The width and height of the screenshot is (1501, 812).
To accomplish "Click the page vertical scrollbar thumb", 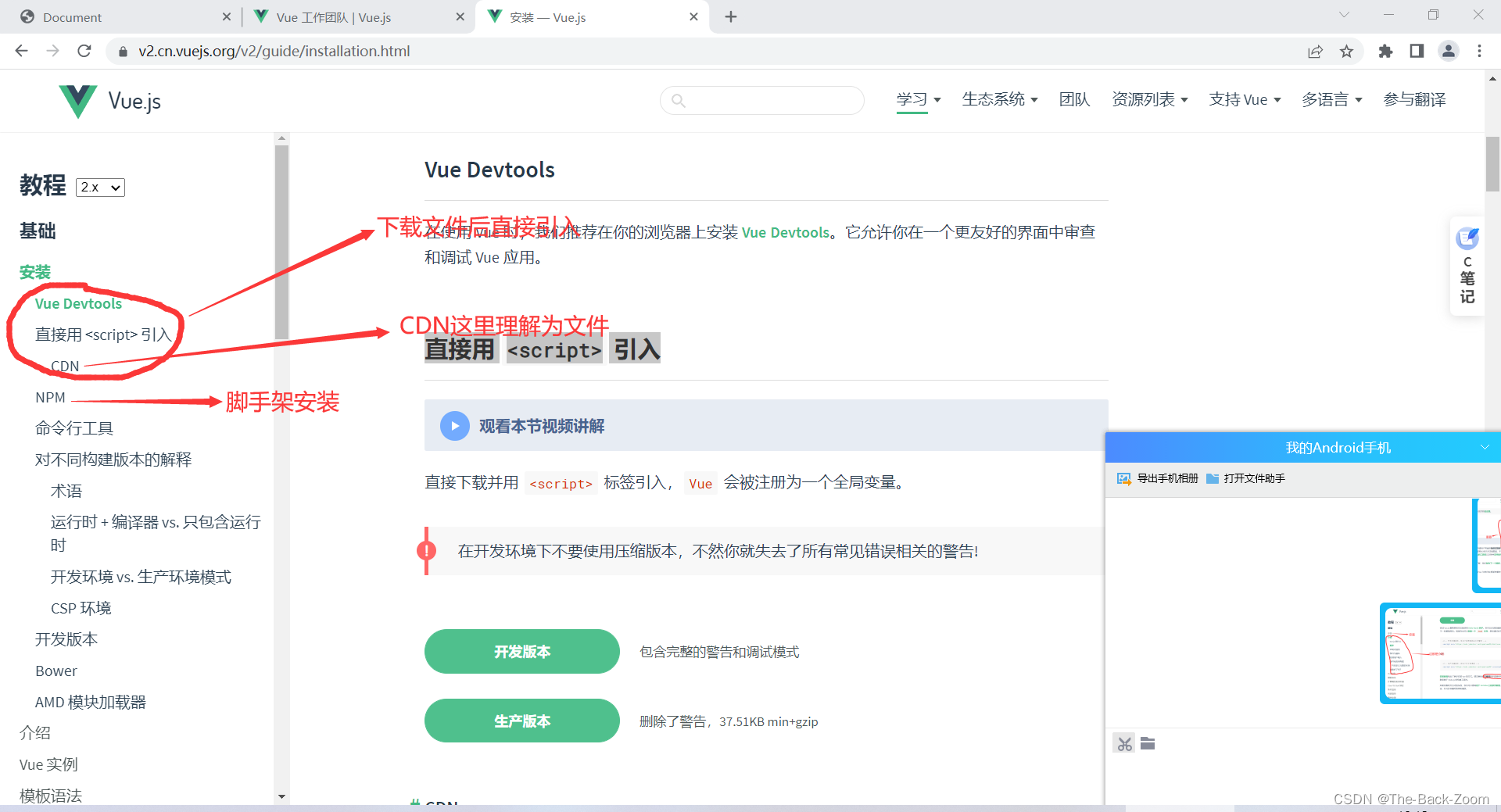I will (1492, 164).
